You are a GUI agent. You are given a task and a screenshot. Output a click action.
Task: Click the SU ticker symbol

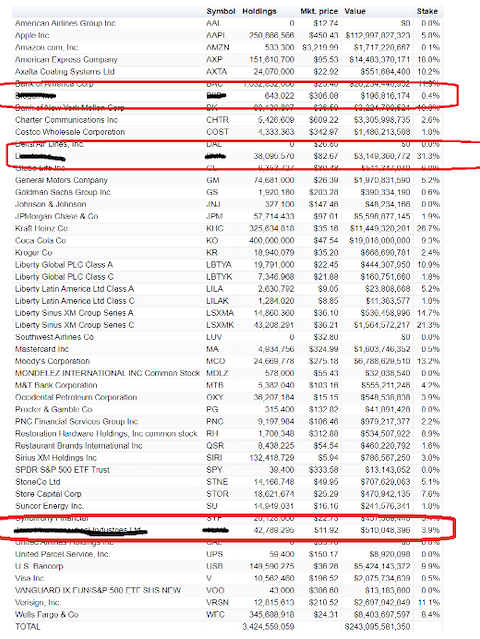point(212,506)
